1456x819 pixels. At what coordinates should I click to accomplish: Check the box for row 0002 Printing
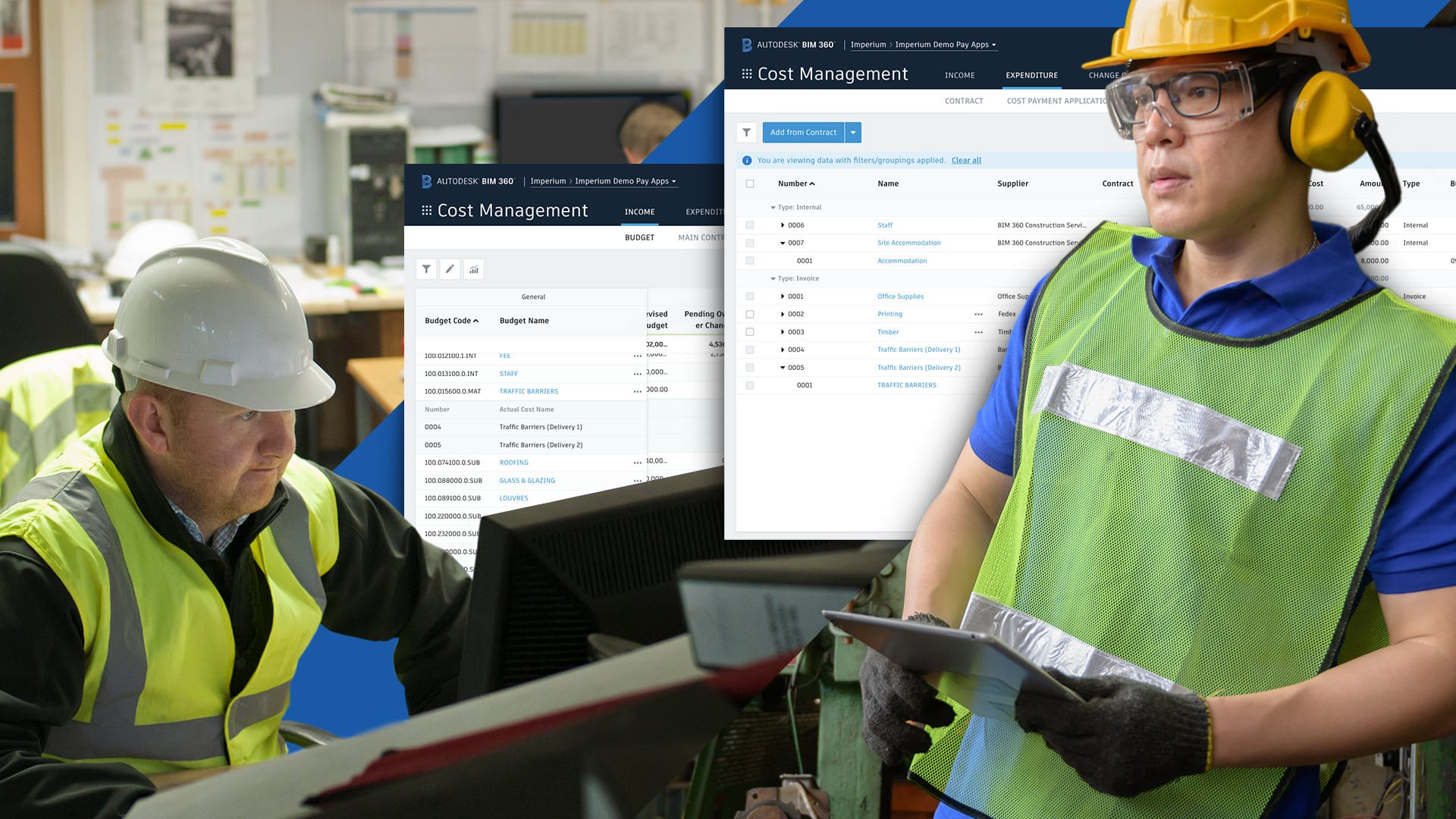(x=750, y=314)
